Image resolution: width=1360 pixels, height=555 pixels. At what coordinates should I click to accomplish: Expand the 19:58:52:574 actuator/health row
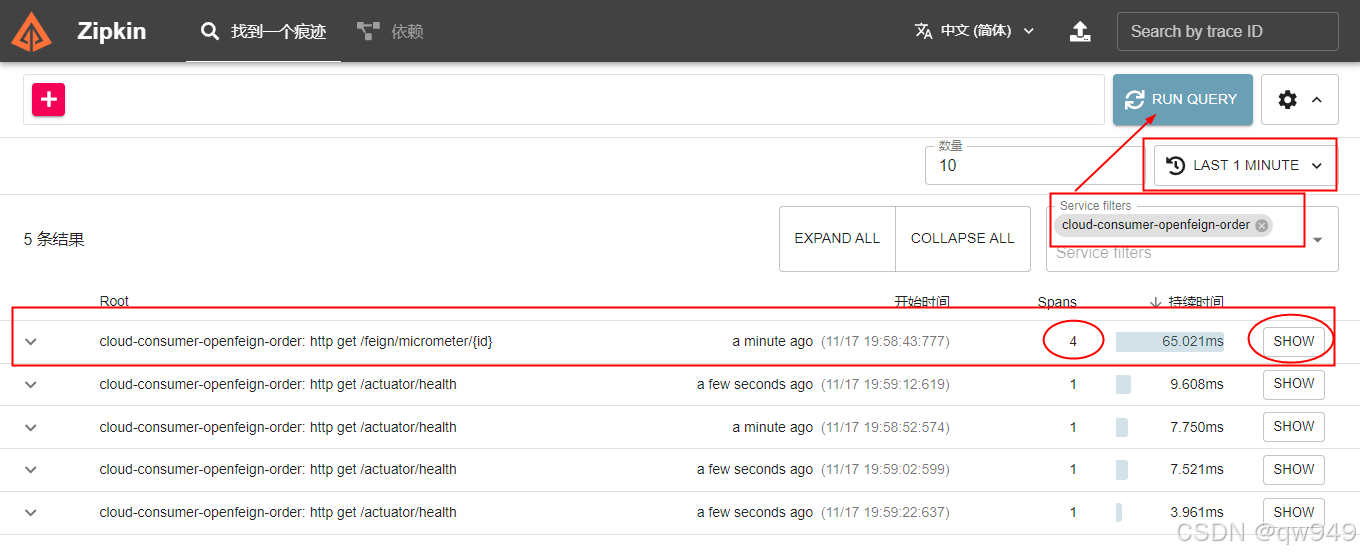pos(31,427)
